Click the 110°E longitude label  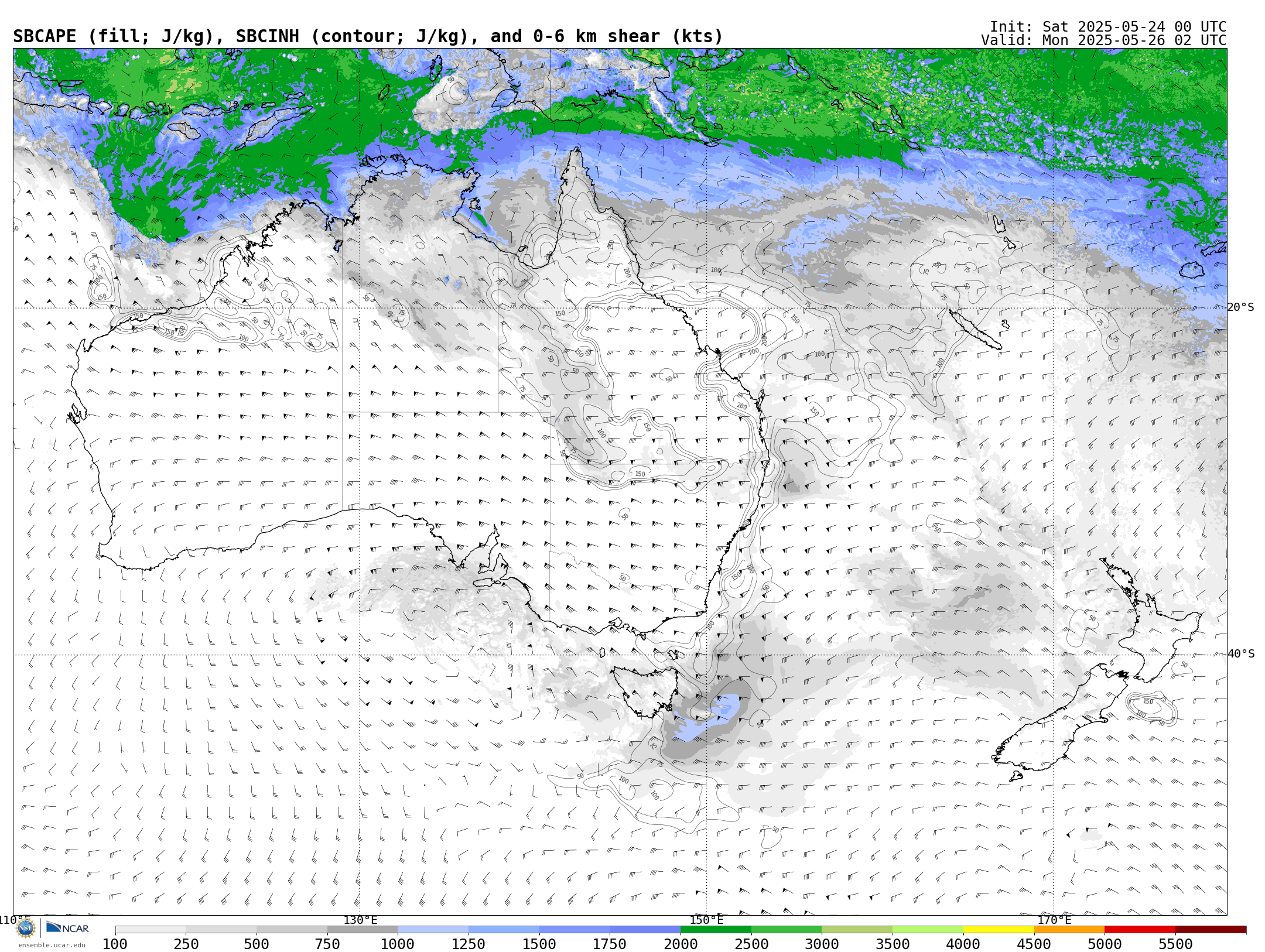[15, 920]
